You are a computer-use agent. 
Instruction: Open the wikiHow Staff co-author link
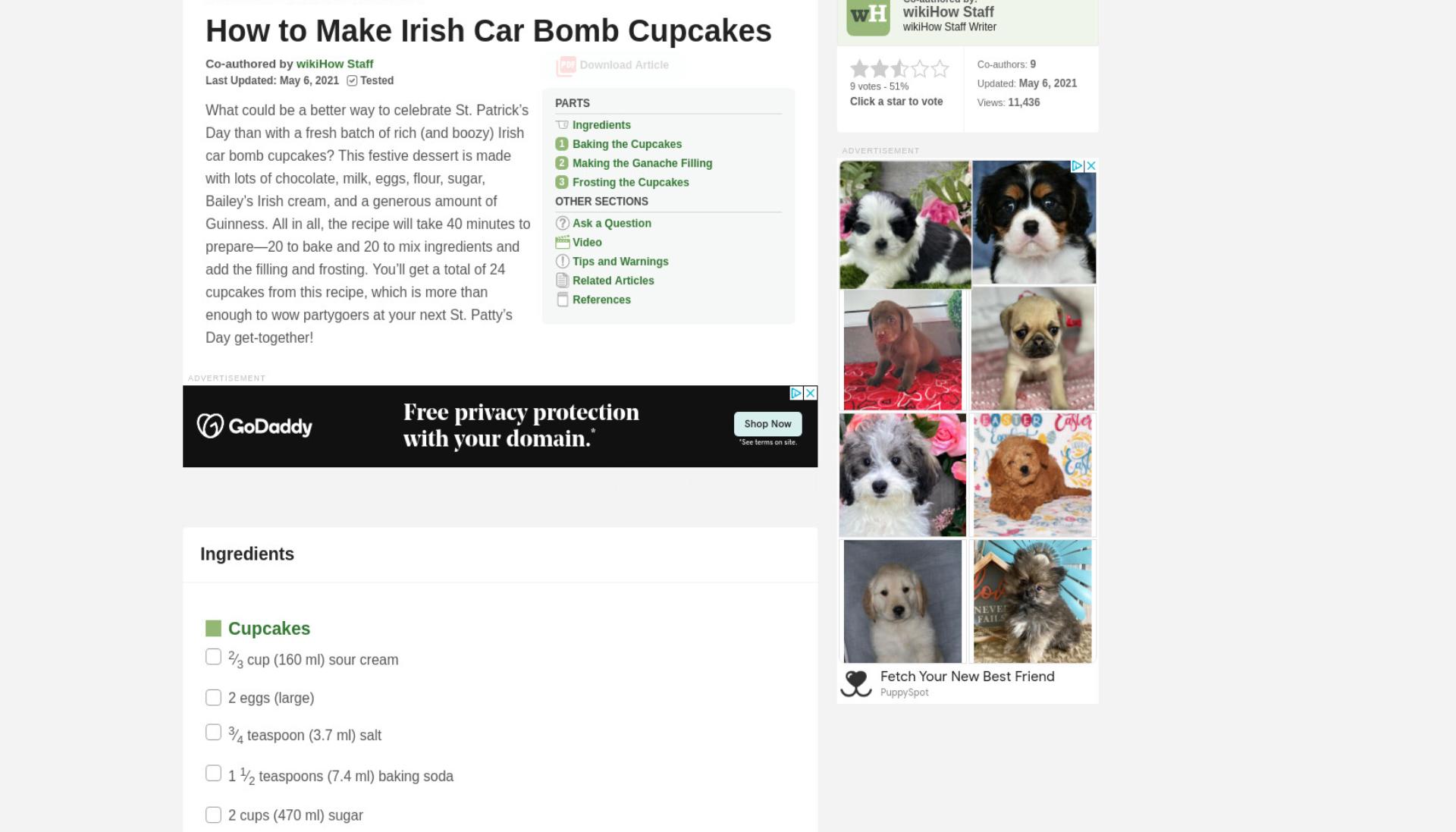click(x=334, y=64)
